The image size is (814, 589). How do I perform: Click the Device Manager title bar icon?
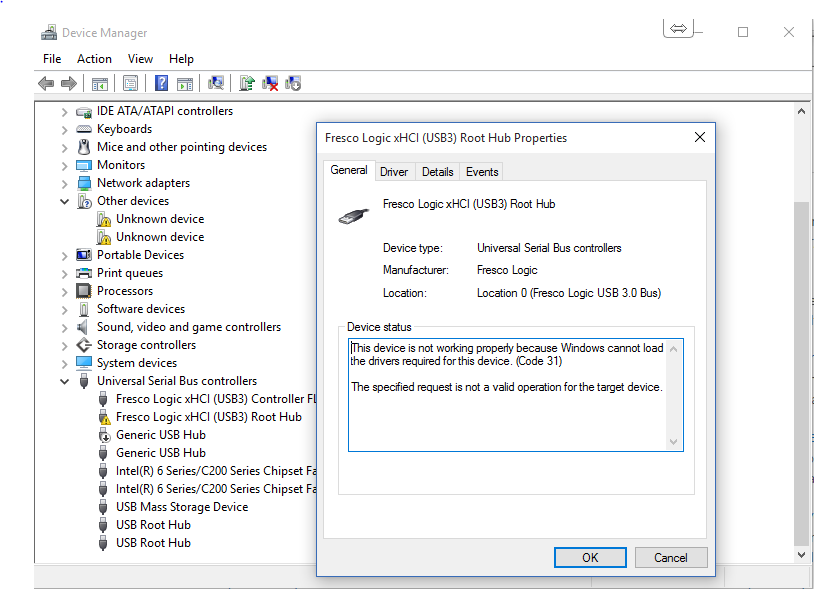49,32
